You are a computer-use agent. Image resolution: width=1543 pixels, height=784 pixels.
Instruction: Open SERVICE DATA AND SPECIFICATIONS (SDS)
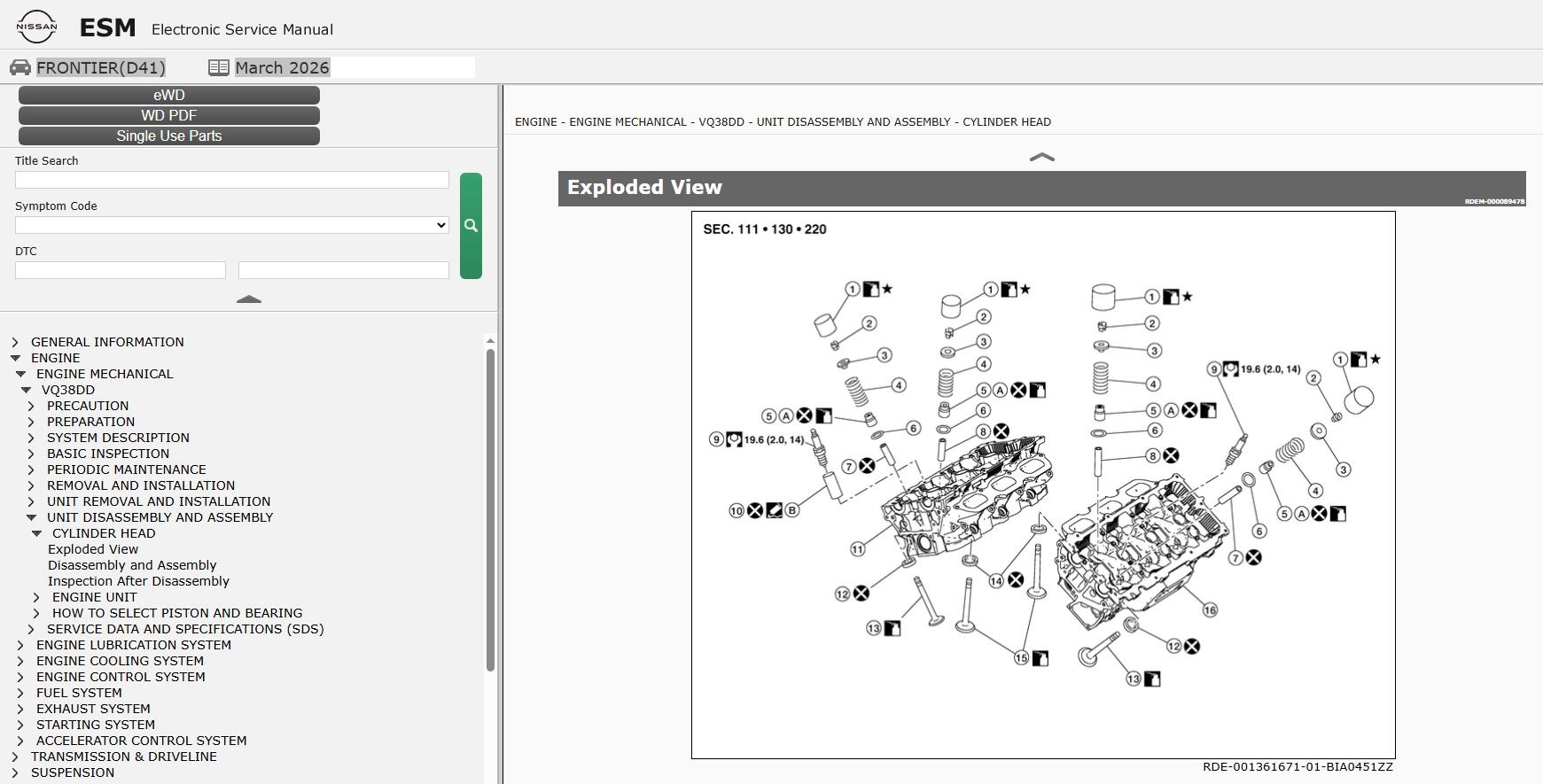(x=185, y=629)
